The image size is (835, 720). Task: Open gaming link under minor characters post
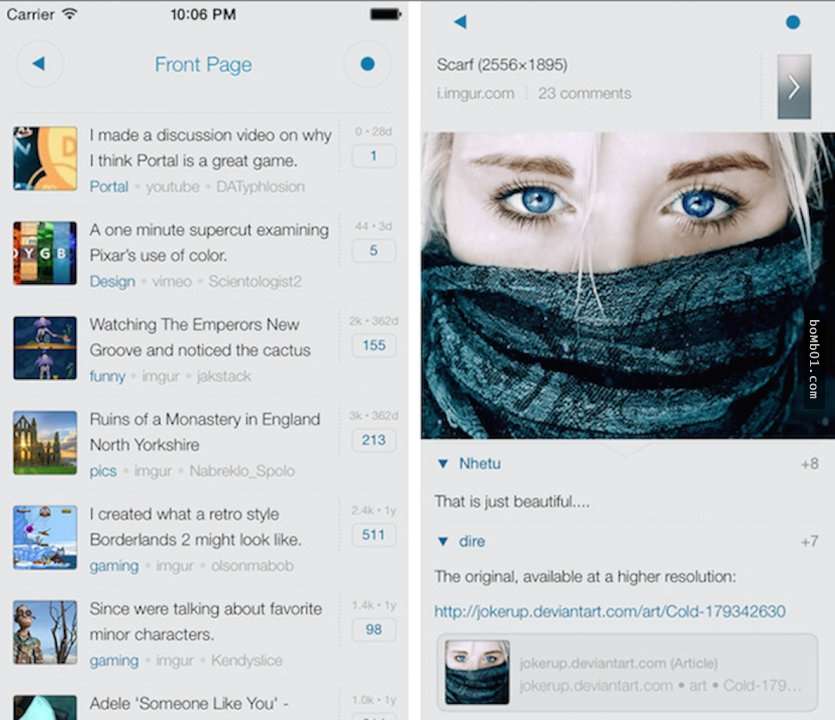coord(114,660)
